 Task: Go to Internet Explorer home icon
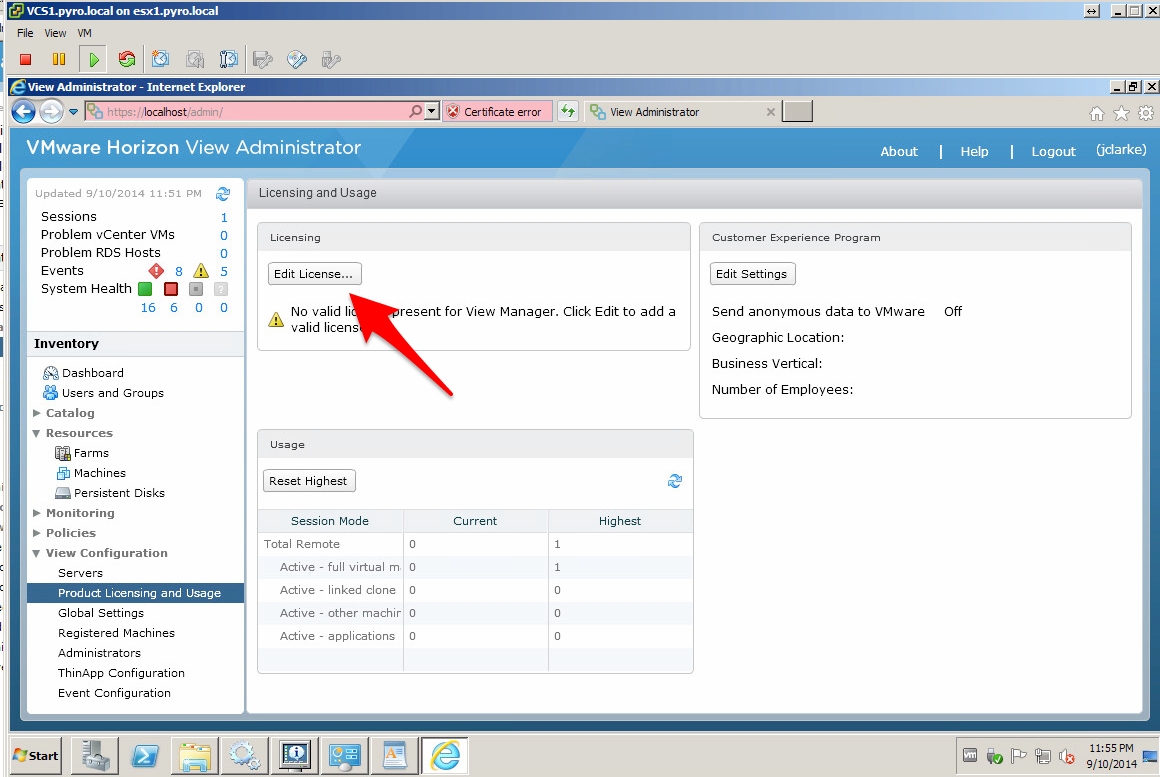1097,113
